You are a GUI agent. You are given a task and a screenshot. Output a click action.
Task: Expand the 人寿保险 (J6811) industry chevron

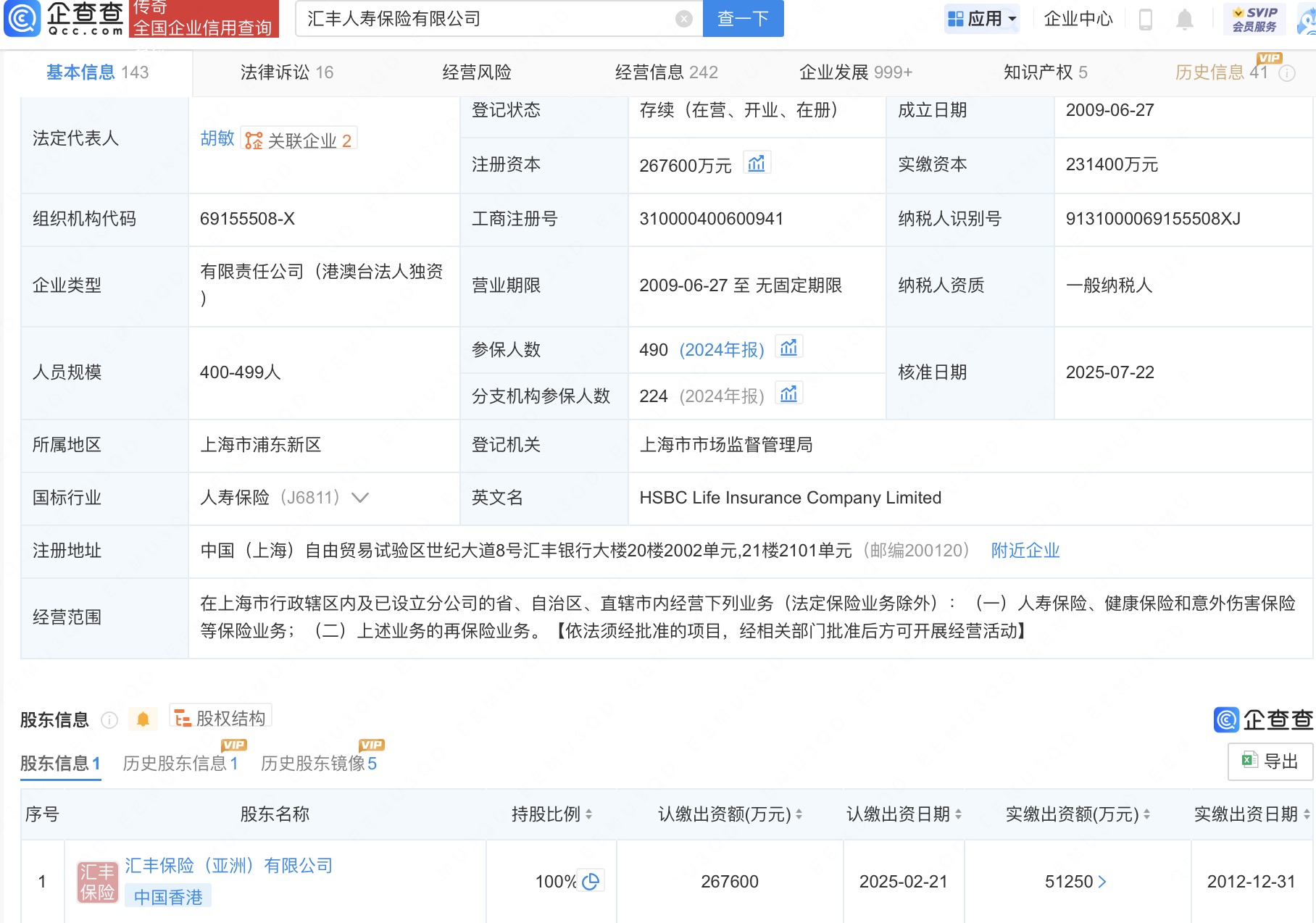(x=360, y=497)
